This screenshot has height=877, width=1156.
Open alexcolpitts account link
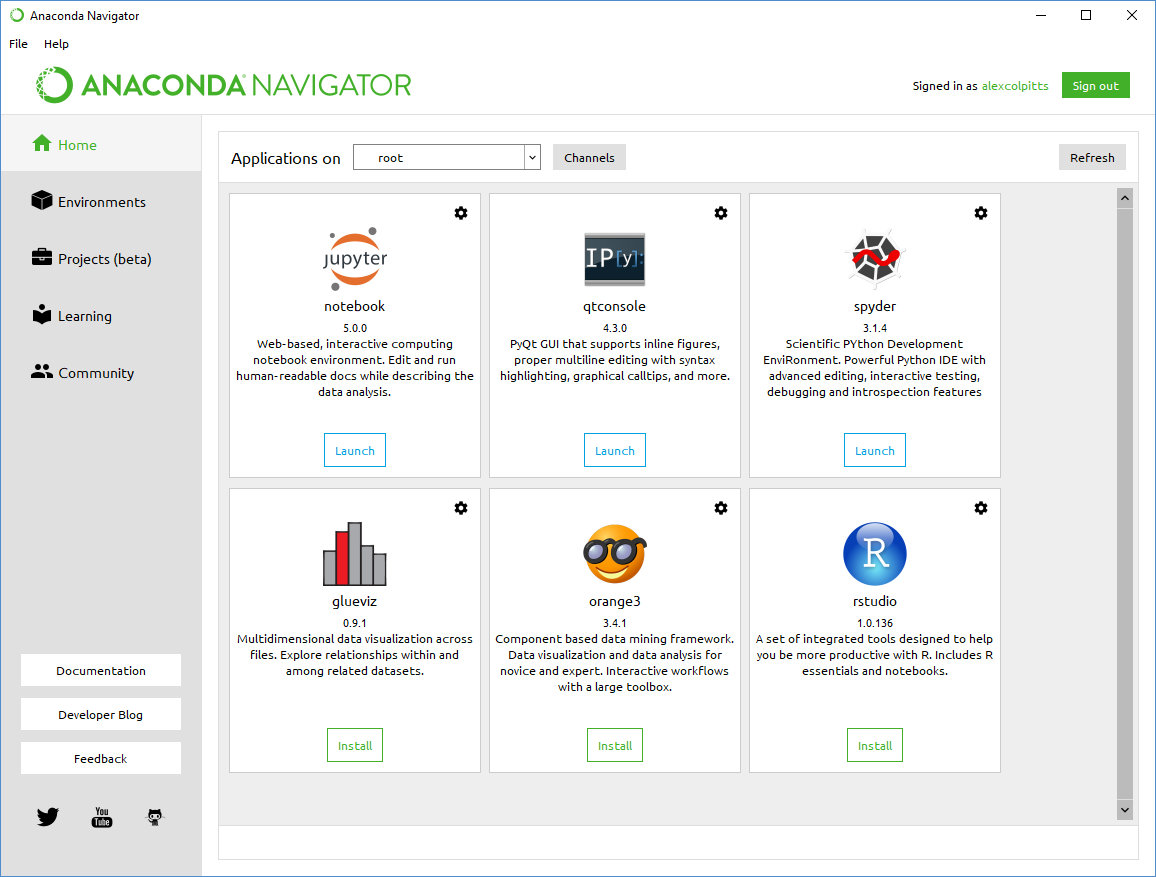[1014, 86]
